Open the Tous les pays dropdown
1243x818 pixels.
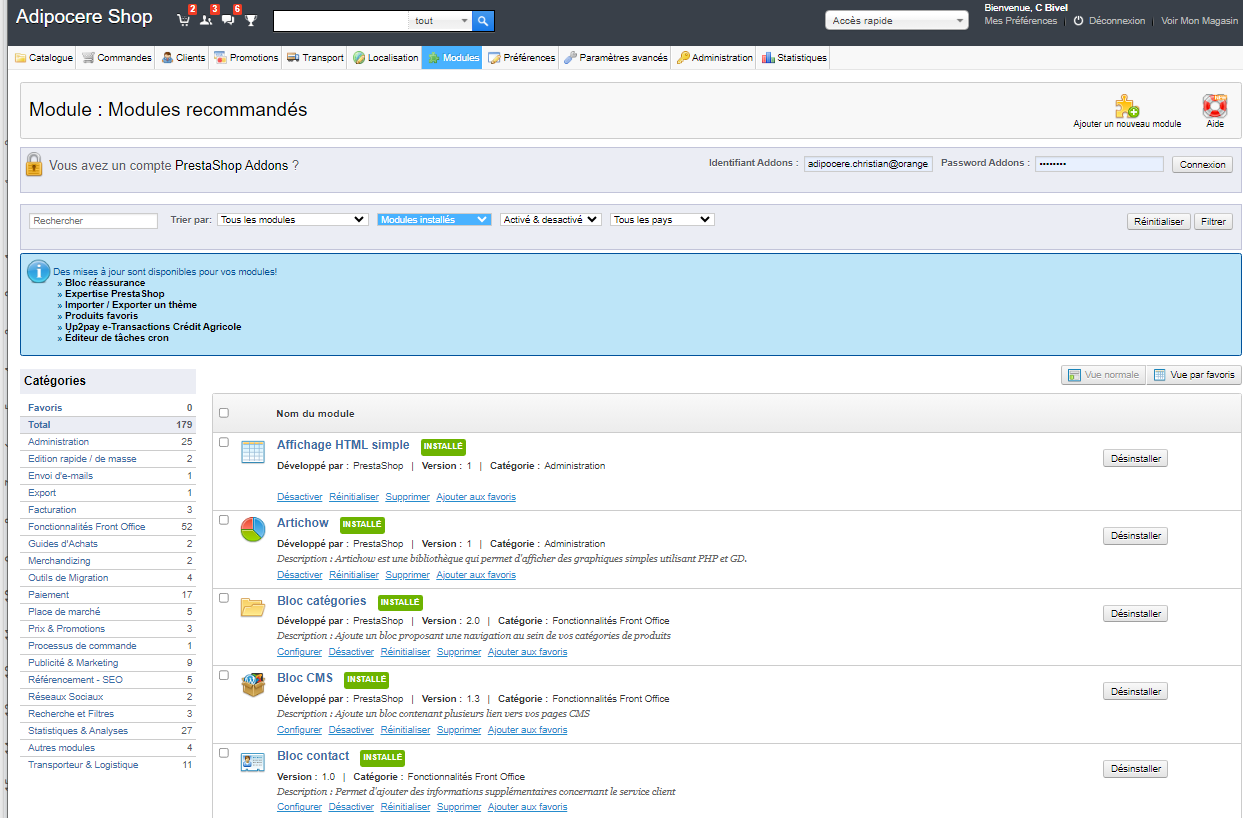[x=662, y=220]
